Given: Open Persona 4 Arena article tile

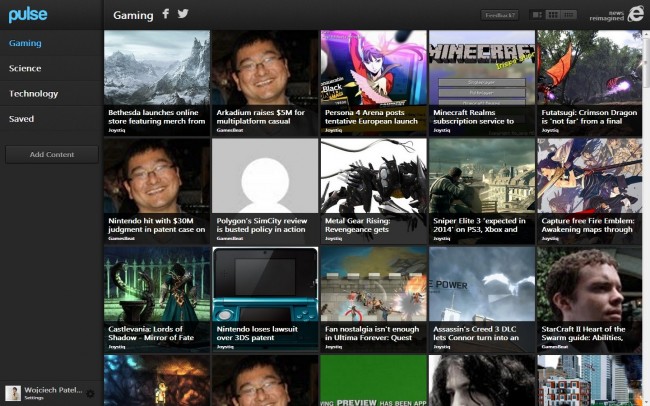Looking at the screenshot, I should pos(374,83).
